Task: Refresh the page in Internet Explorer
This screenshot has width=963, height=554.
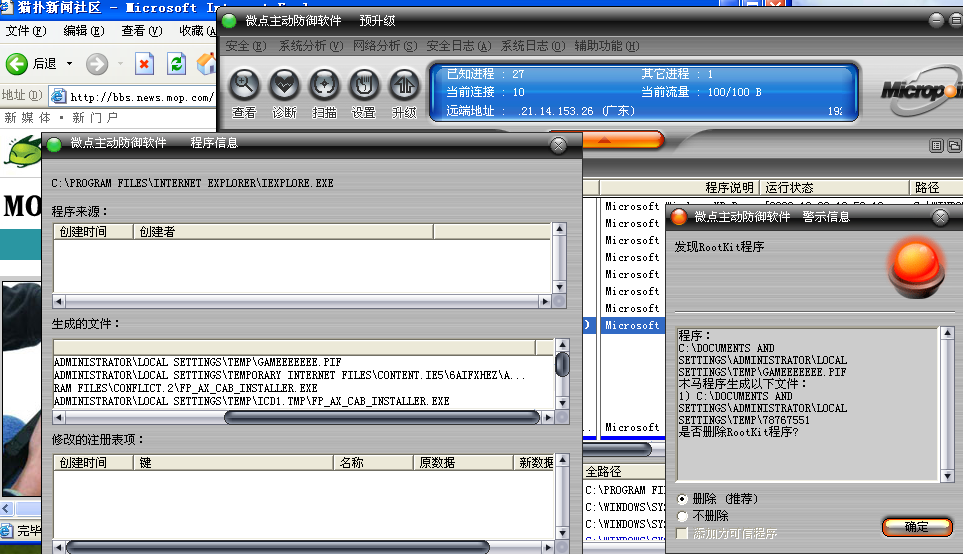Action: [176, 63]
